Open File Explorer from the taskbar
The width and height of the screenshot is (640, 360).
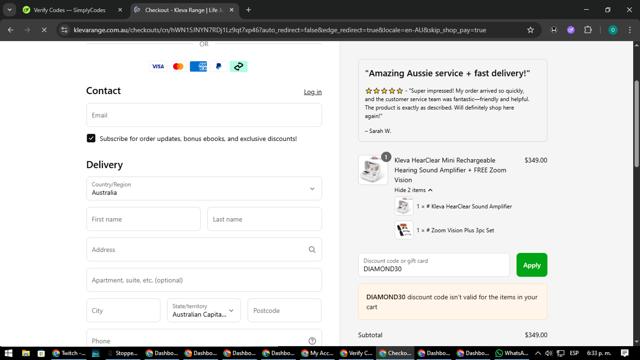tap(26, 353)
